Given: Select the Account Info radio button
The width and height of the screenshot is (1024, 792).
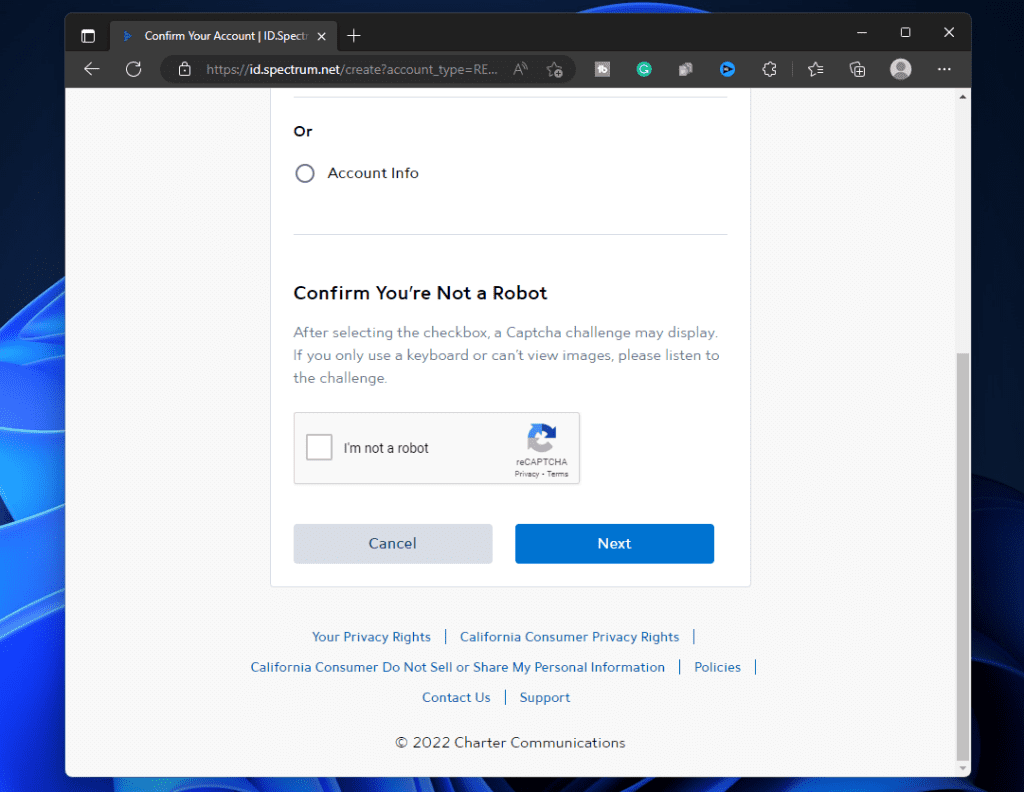Looking at the screenshot, I should click(305, 173).
